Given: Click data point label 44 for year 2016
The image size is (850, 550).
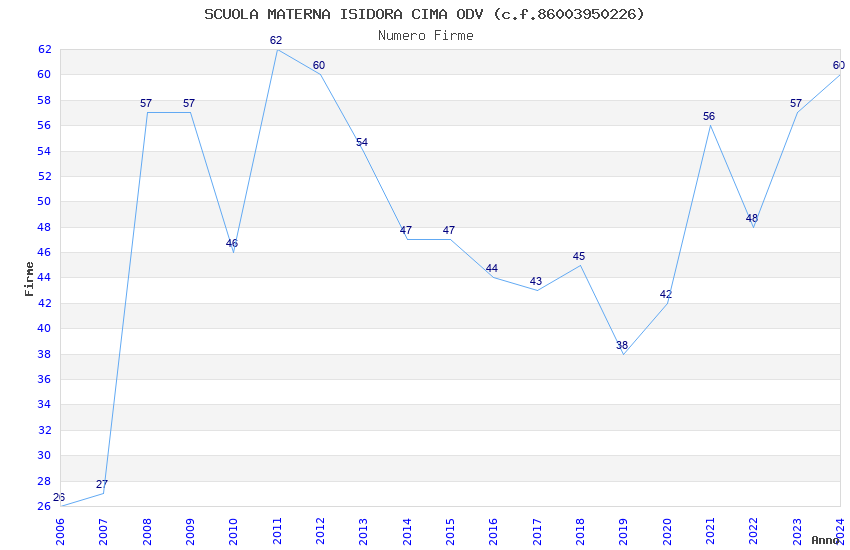Looking at the screenshot, I should (492, 268).
